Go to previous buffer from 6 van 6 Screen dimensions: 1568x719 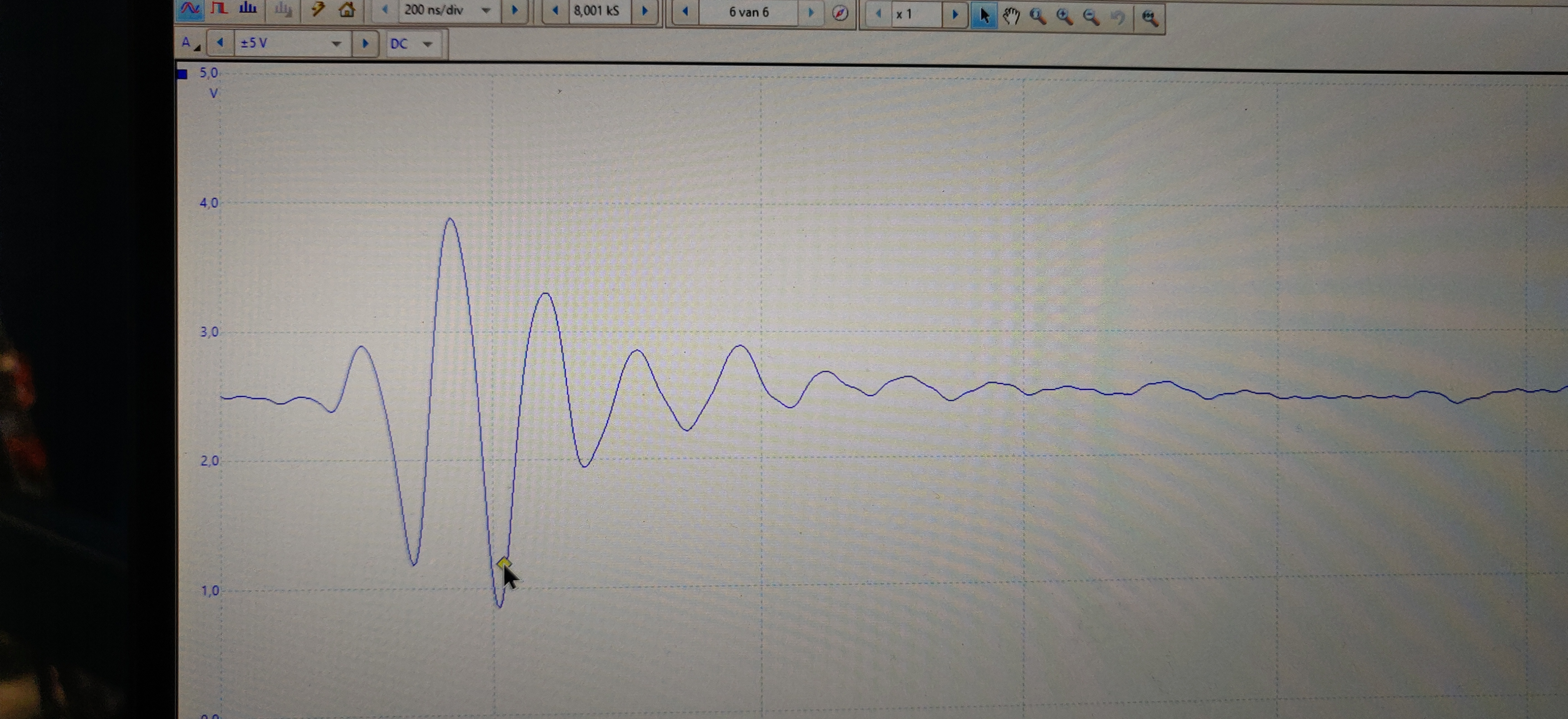point(685,12)
